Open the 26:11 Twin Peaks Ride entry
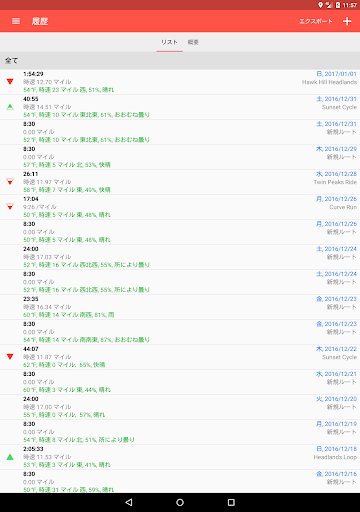This screenshot has height=512, width=360. 180,182
